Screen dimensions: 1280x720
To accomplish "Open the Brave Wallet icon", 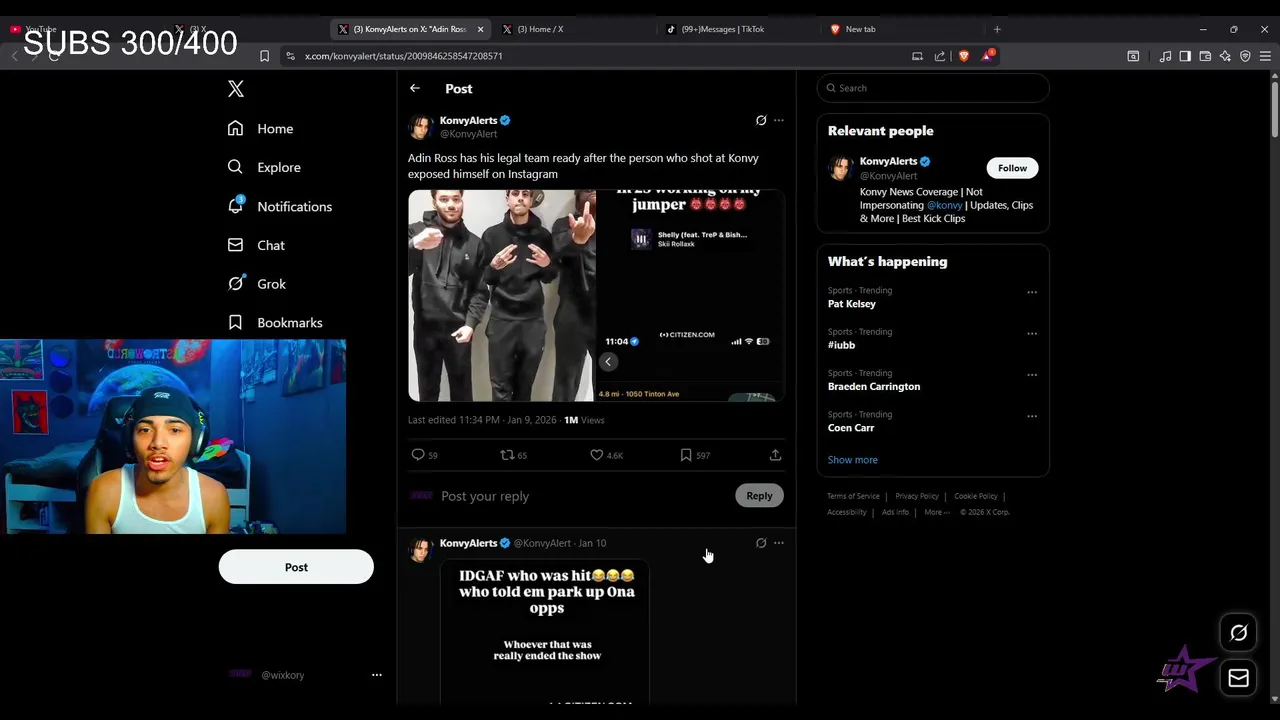I will [1205, 56].
